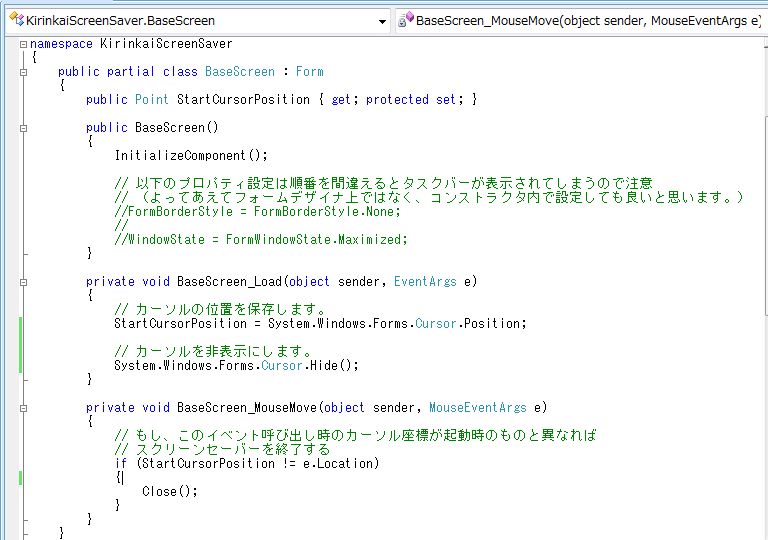Collapse the BaseScreen class outline
Viewport: 768px width, 540px height.
23,72
